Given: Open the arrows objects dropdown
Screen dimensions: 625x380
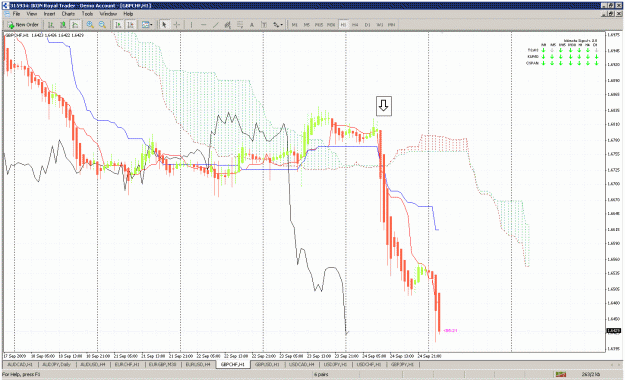Looking at the screenshot, I should (278, 25).
